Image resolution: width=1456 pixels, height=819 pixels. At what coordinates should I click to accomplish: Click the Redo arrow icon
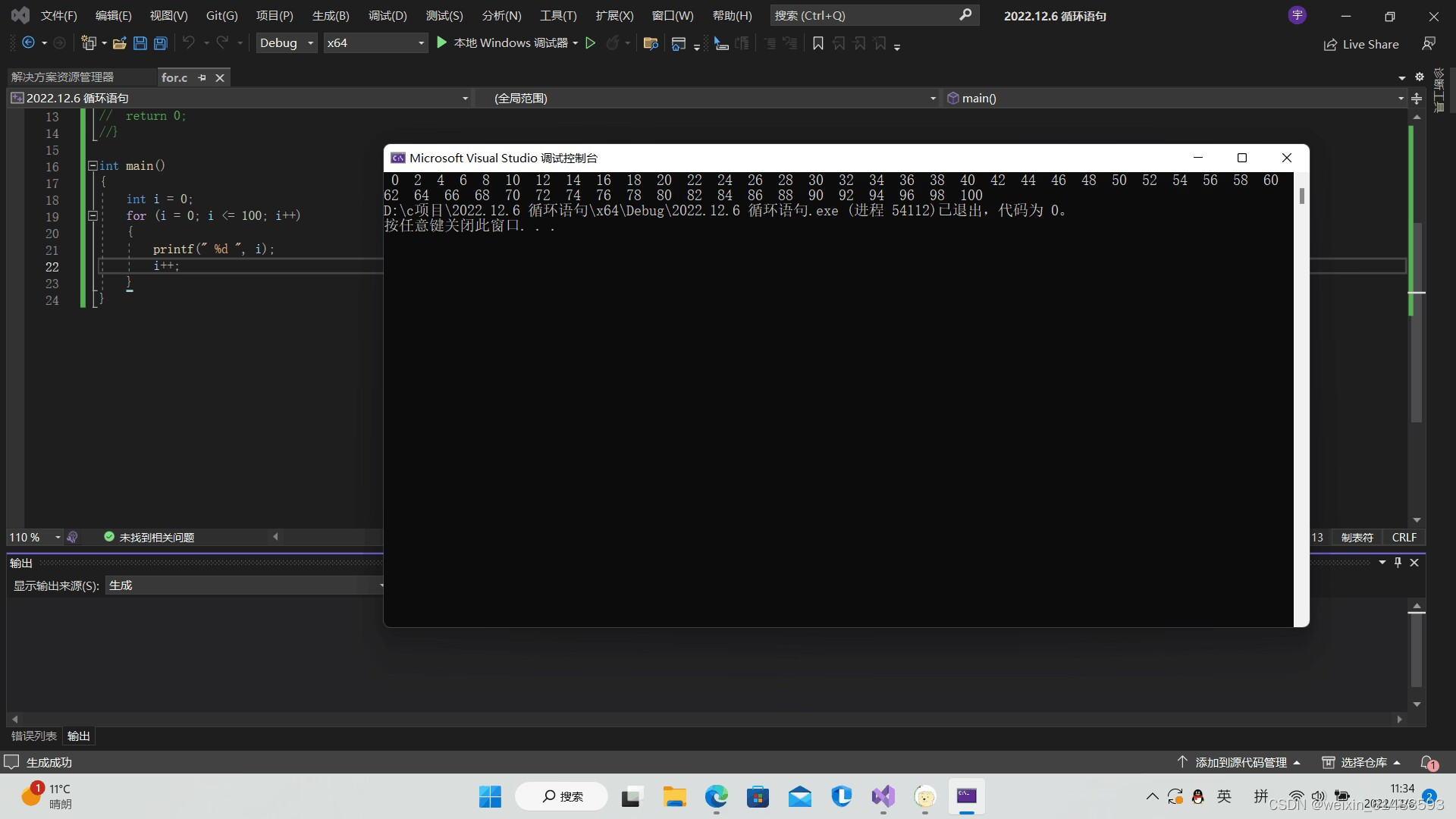coord(222,43)
